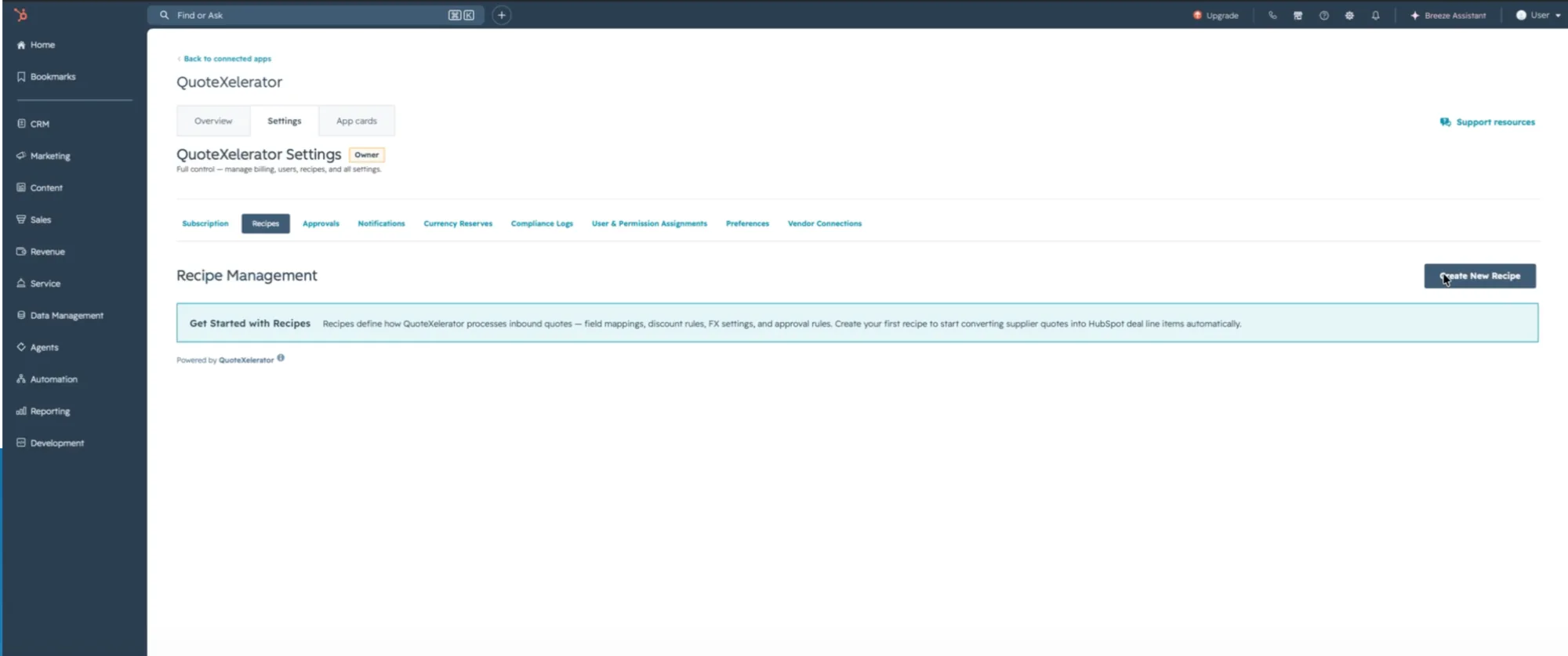Click info icon beside Powered by QuoteXelerator

pyautogui.click(x=281, y=358)
